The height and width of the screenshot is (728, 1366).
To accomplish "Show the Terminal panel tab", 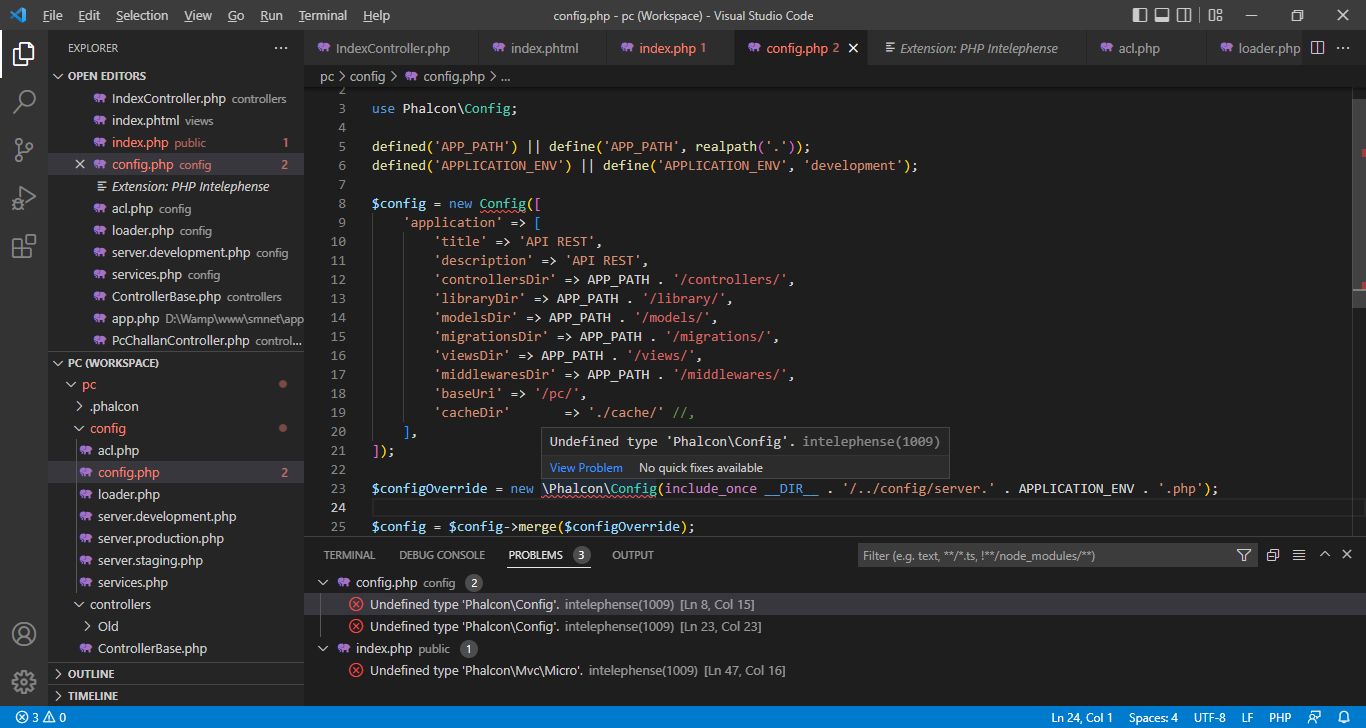I will click(349, 555).
